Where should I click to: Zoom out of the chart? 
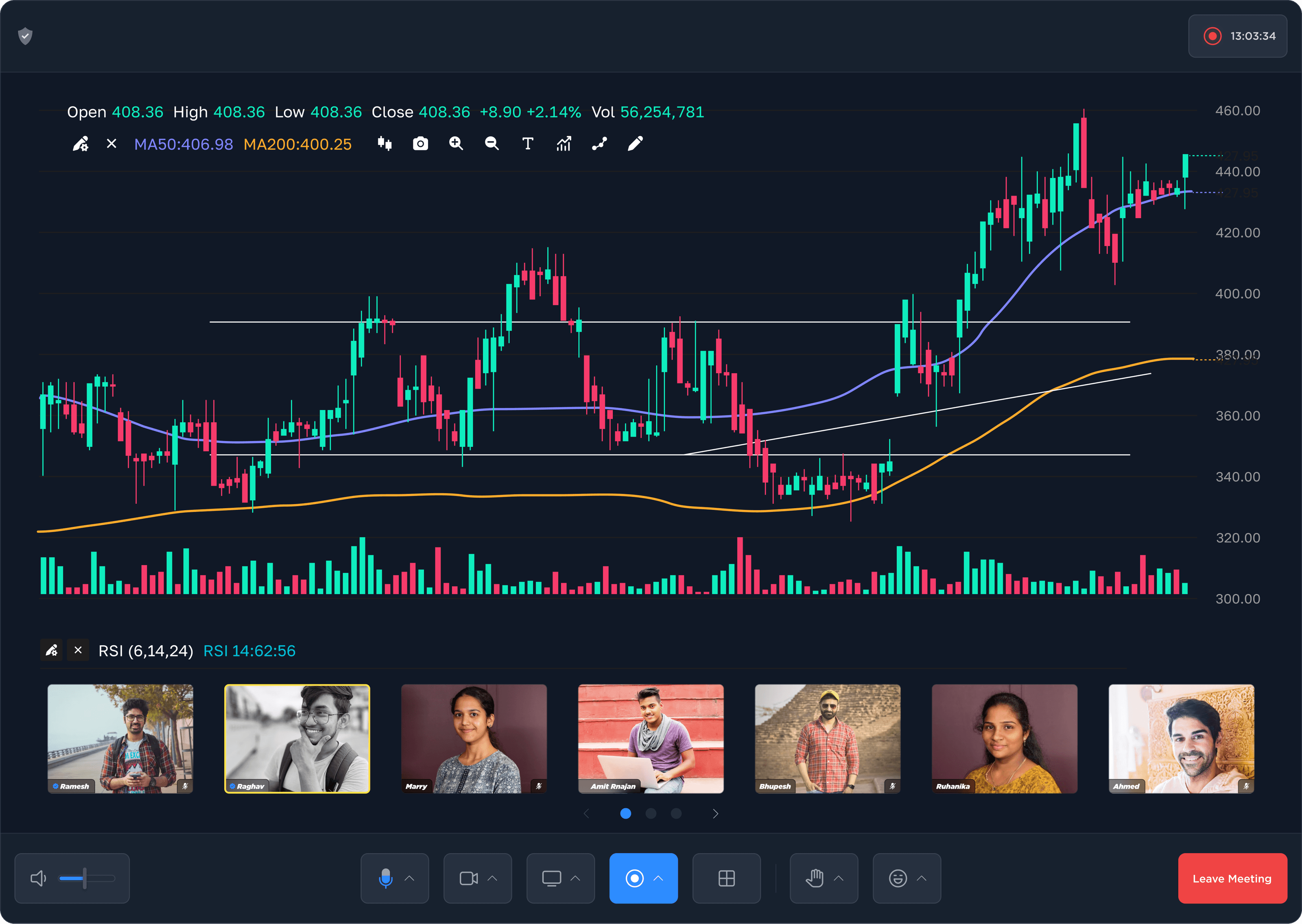[492, 143]
